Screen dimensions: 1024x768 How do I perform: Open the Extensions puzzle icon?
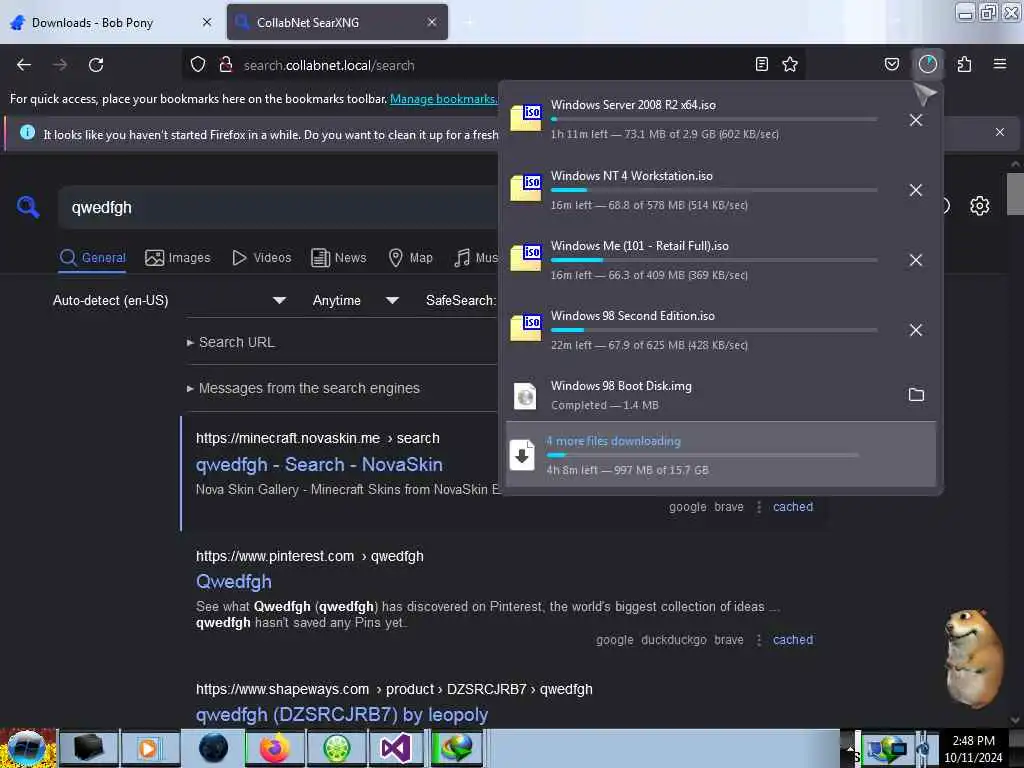point(964,64)
